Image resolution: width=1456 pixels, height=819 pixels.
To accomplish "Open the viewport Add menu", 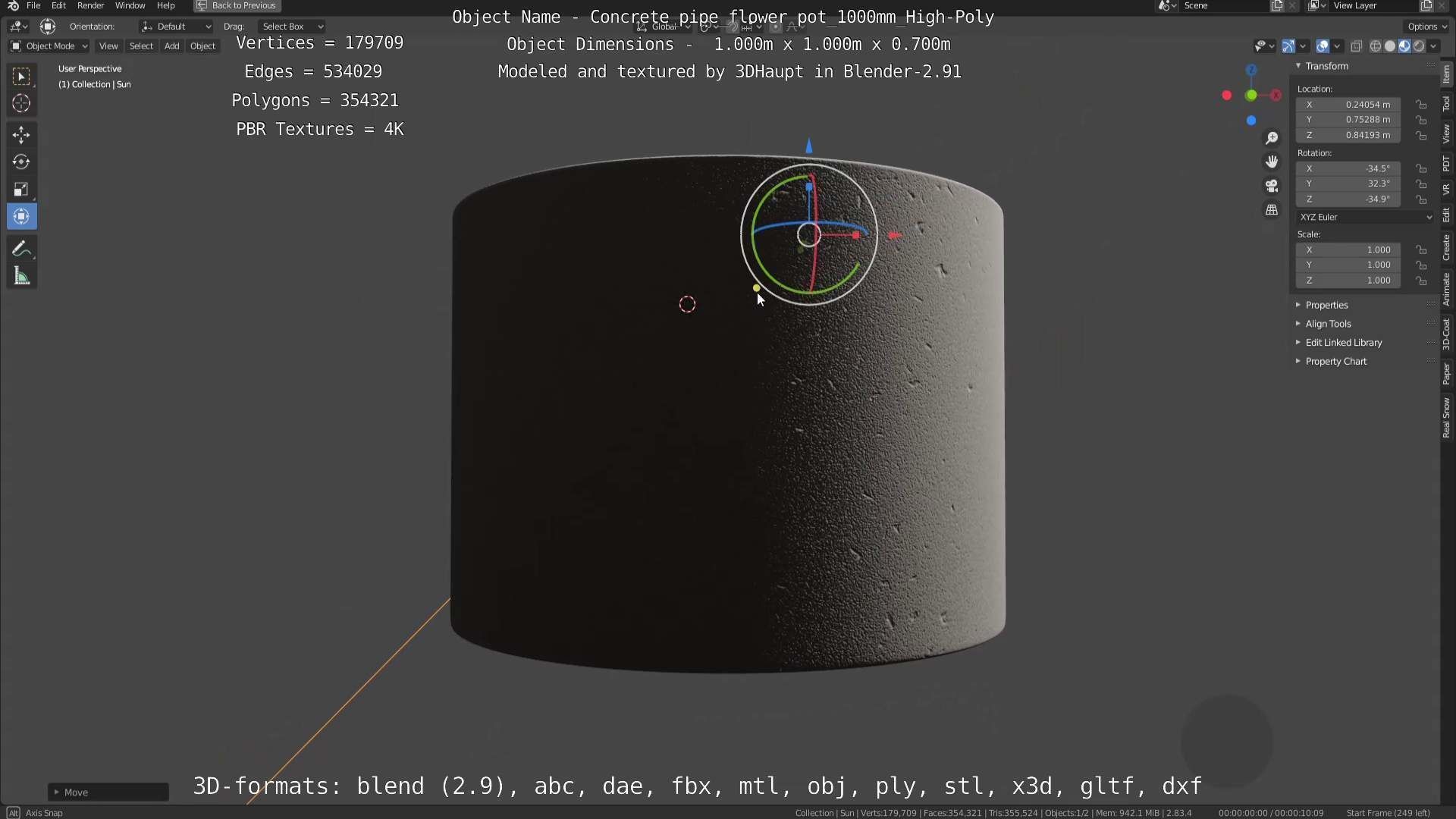I will [x=171, y=46].
